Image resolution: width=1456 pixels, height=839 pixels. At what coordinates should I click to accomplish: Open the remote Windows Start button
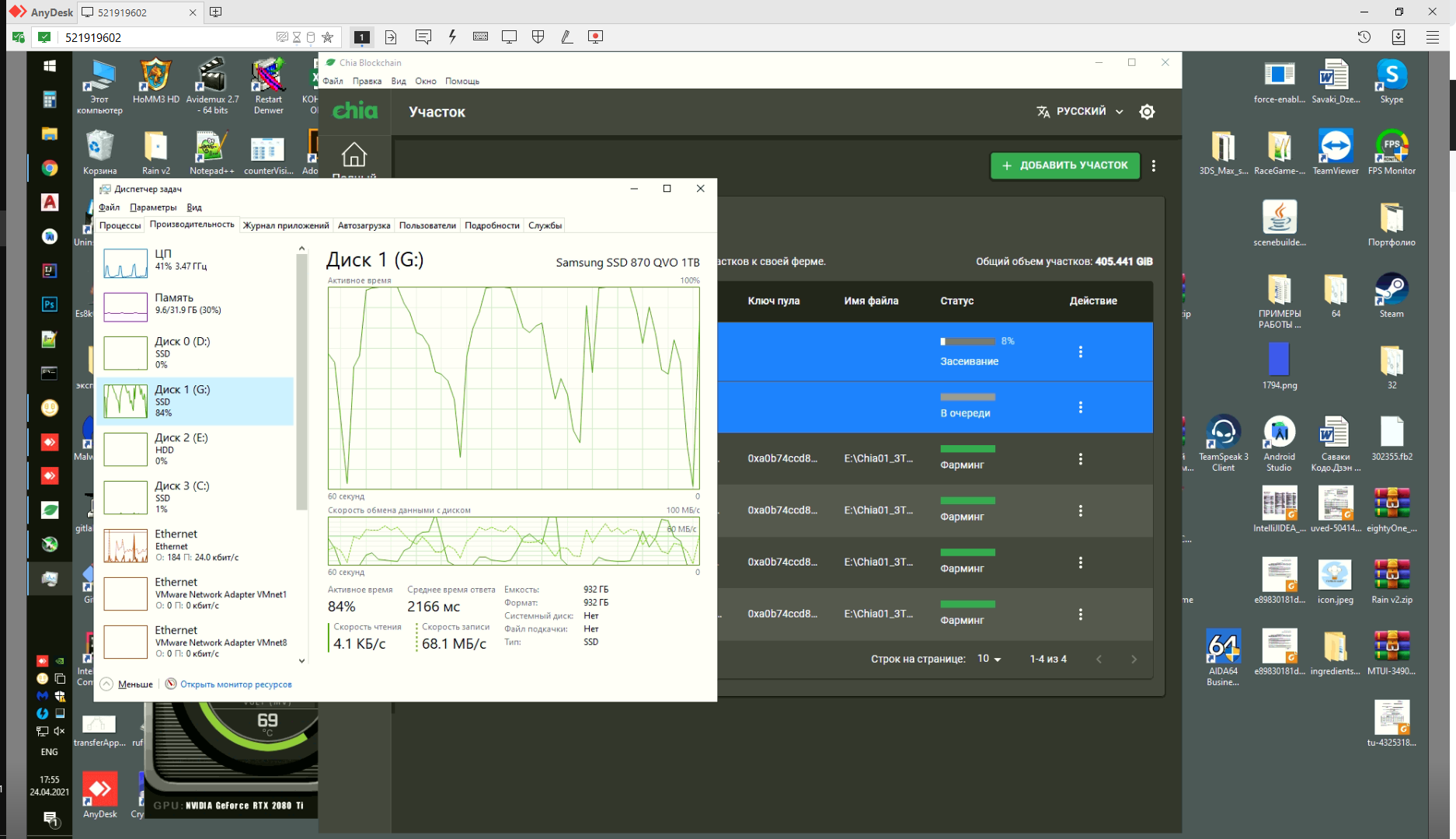(50, 66)
